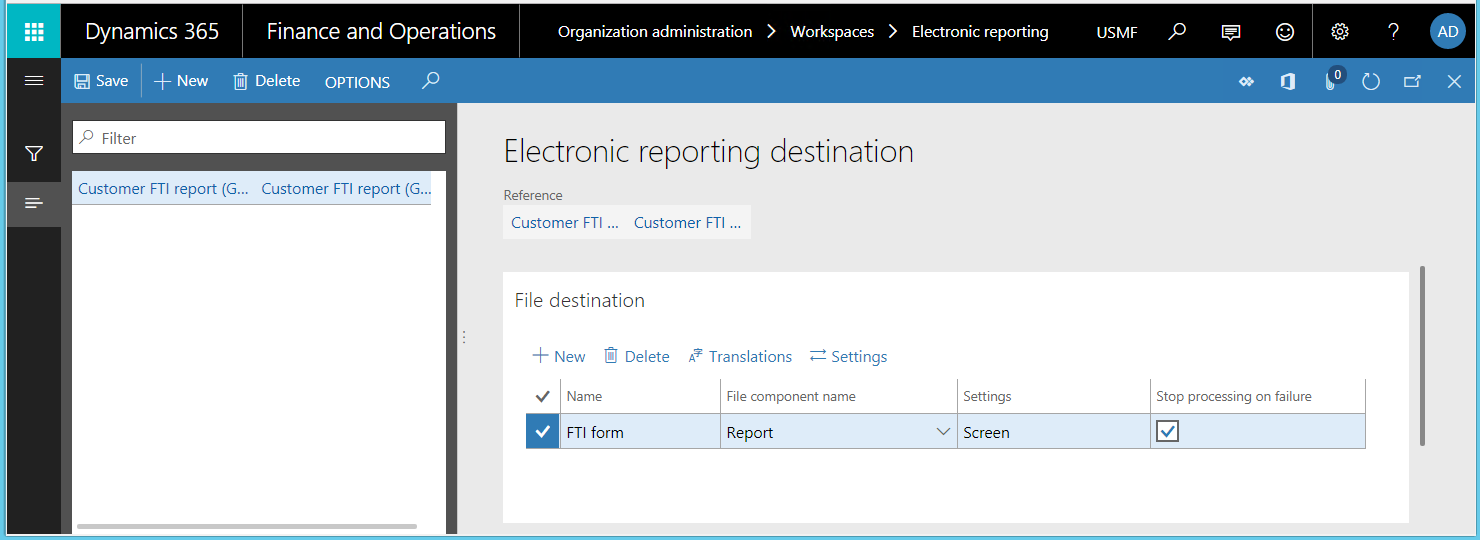
Task: Toggle the hamburger navigation pane icon
Action: (34, 81)
